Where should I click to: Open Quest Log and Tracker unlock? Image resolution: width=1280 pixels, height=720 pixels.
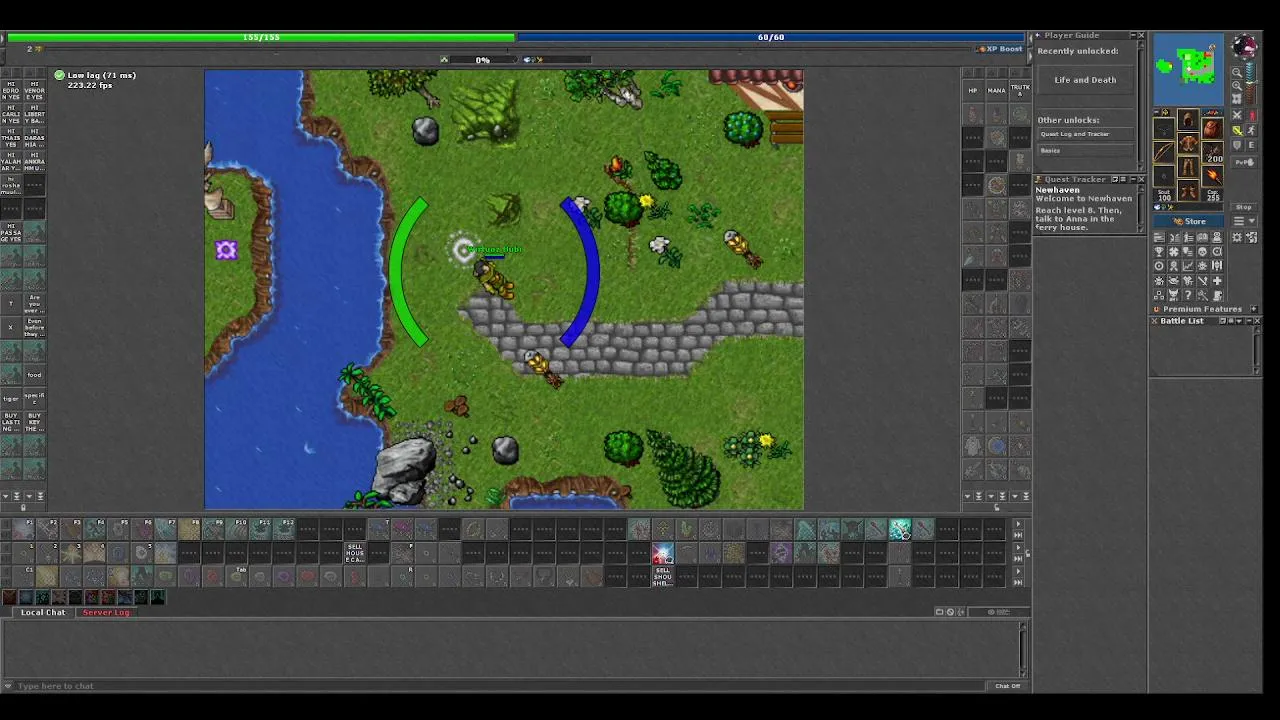point(1085,134)
